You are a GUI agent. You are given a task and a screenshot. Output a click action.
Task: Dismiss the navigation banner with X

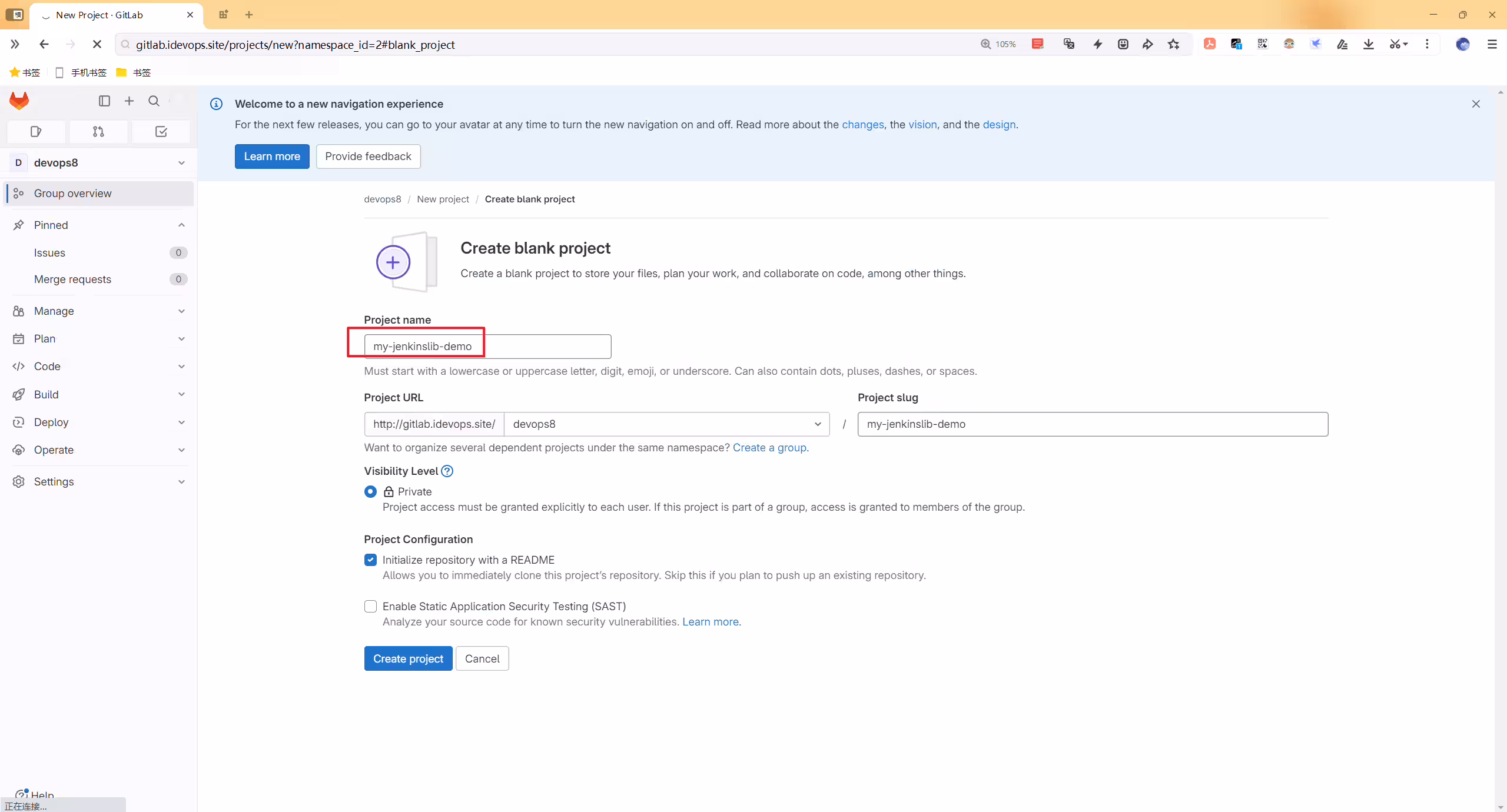[1476, 104]
